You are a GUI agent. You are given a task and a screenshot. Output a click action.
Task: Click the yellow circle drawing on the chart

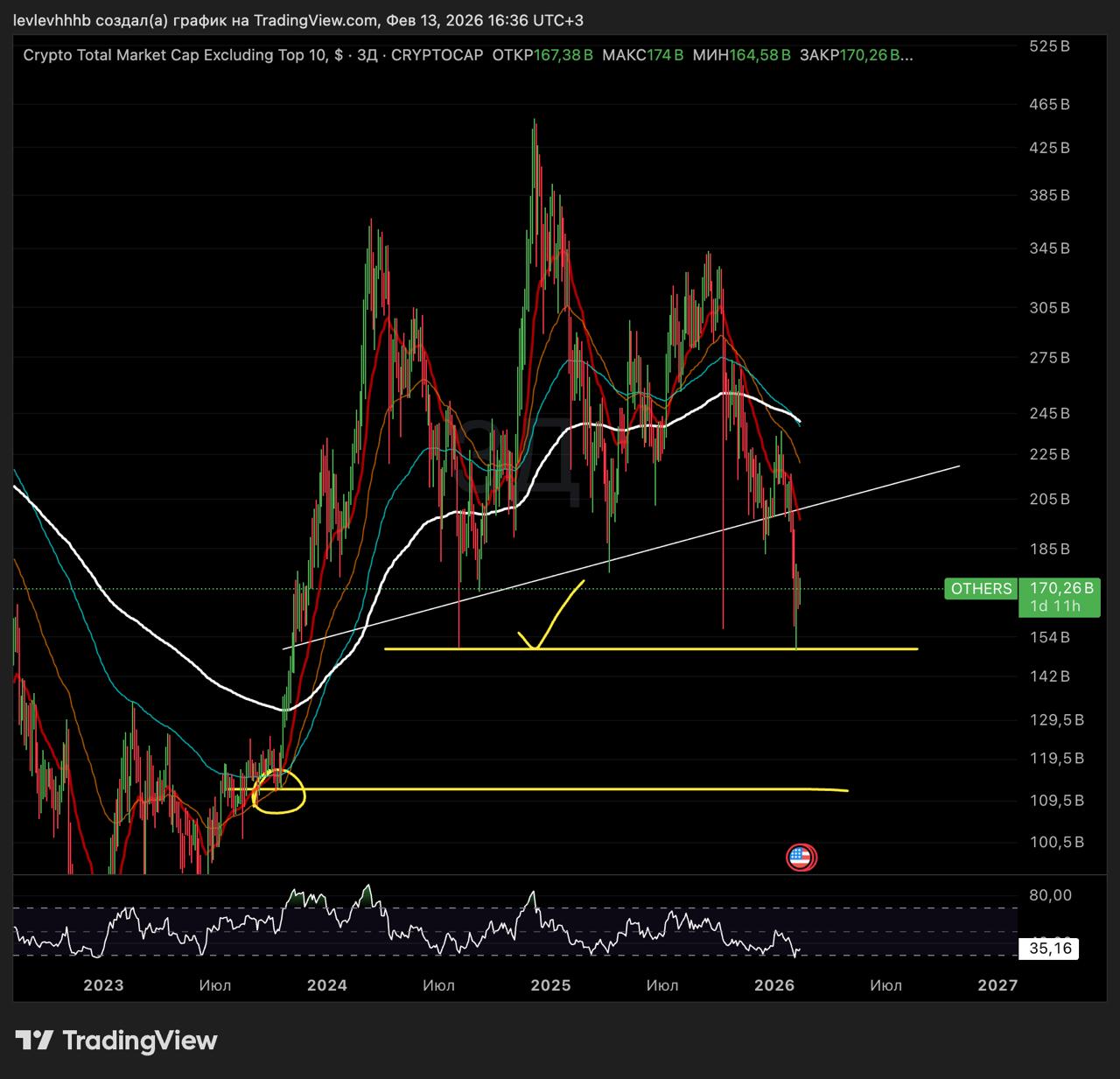coord(278,791)
